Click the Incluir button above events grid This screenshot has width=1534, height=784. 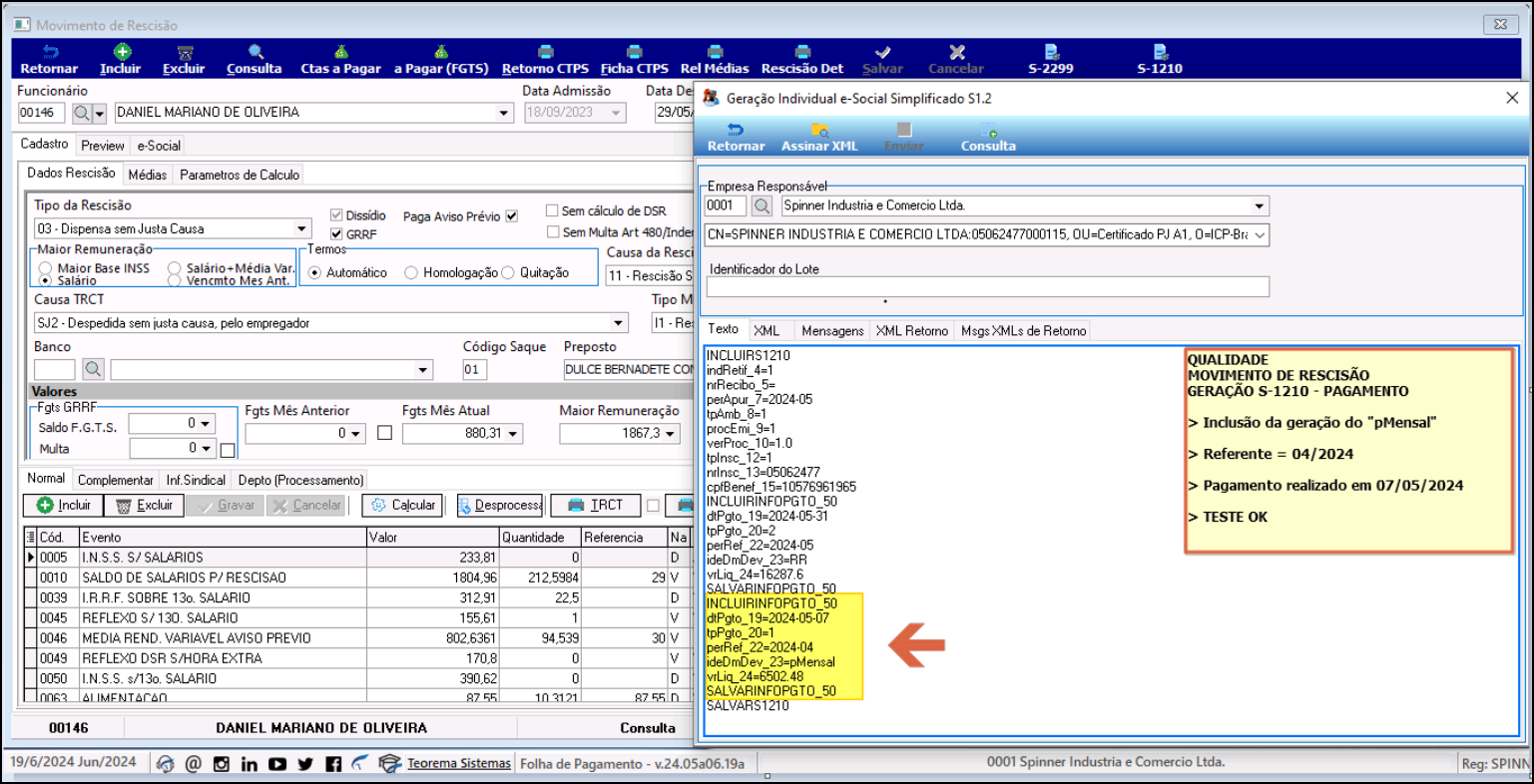coord(64,506)
